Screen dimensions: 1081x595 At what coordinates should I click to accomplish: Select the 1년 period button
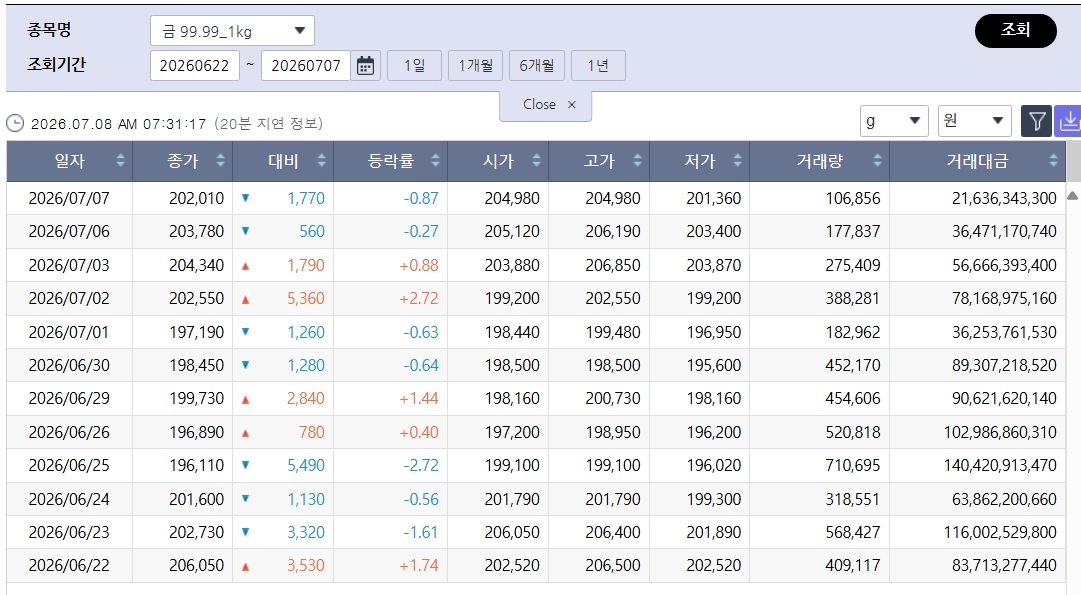coord(598,65)
